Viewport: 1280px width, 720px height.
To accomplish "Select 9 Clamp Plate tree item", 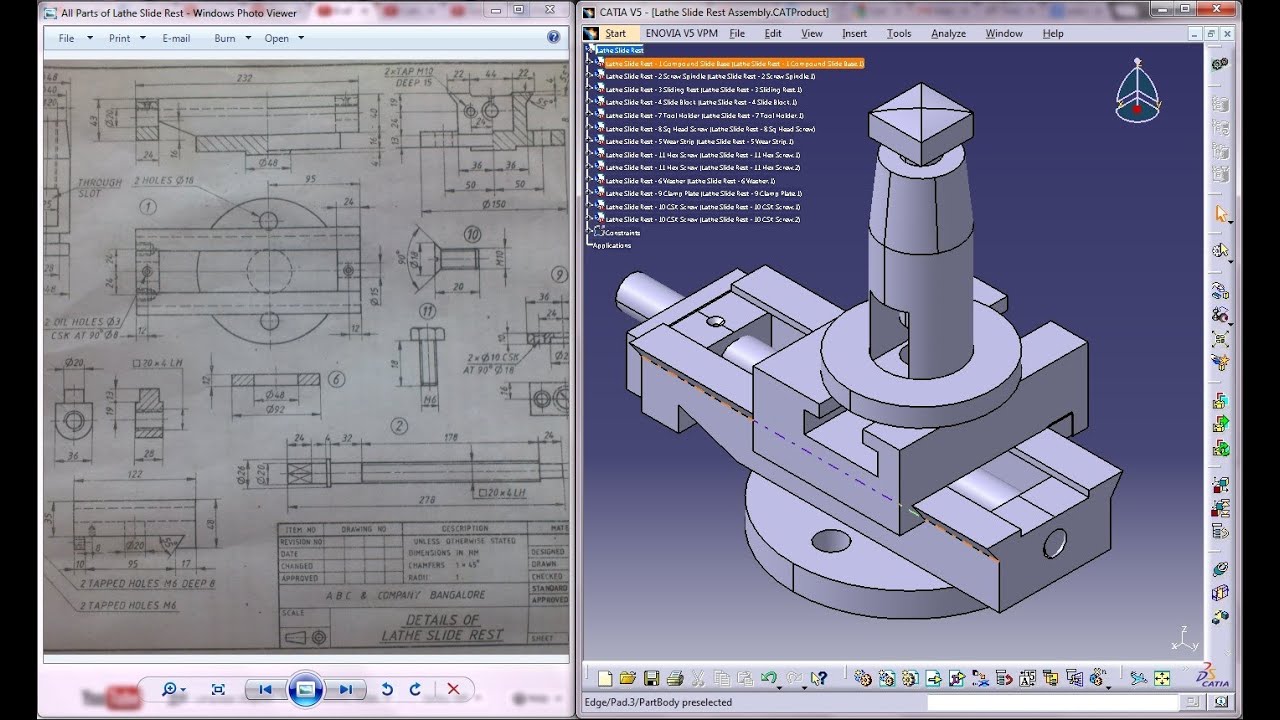I will coord(703,193).
